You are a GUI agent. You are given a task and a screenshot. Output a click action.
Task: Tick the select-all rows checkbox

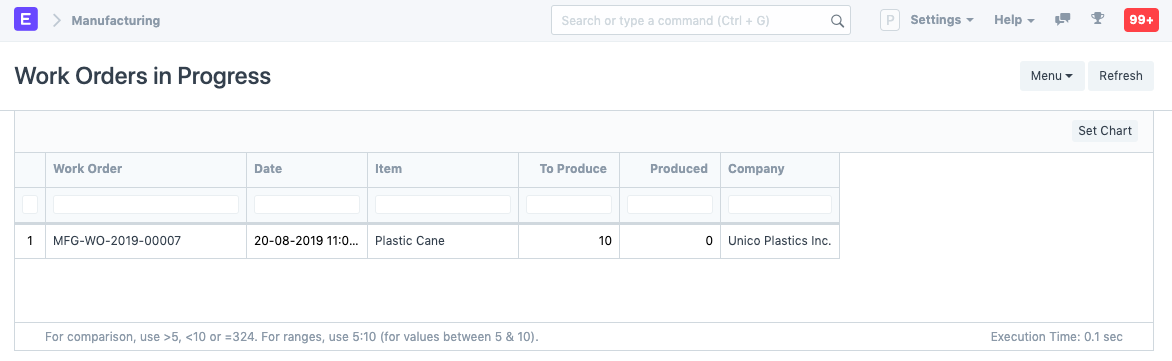click(30, 204)
